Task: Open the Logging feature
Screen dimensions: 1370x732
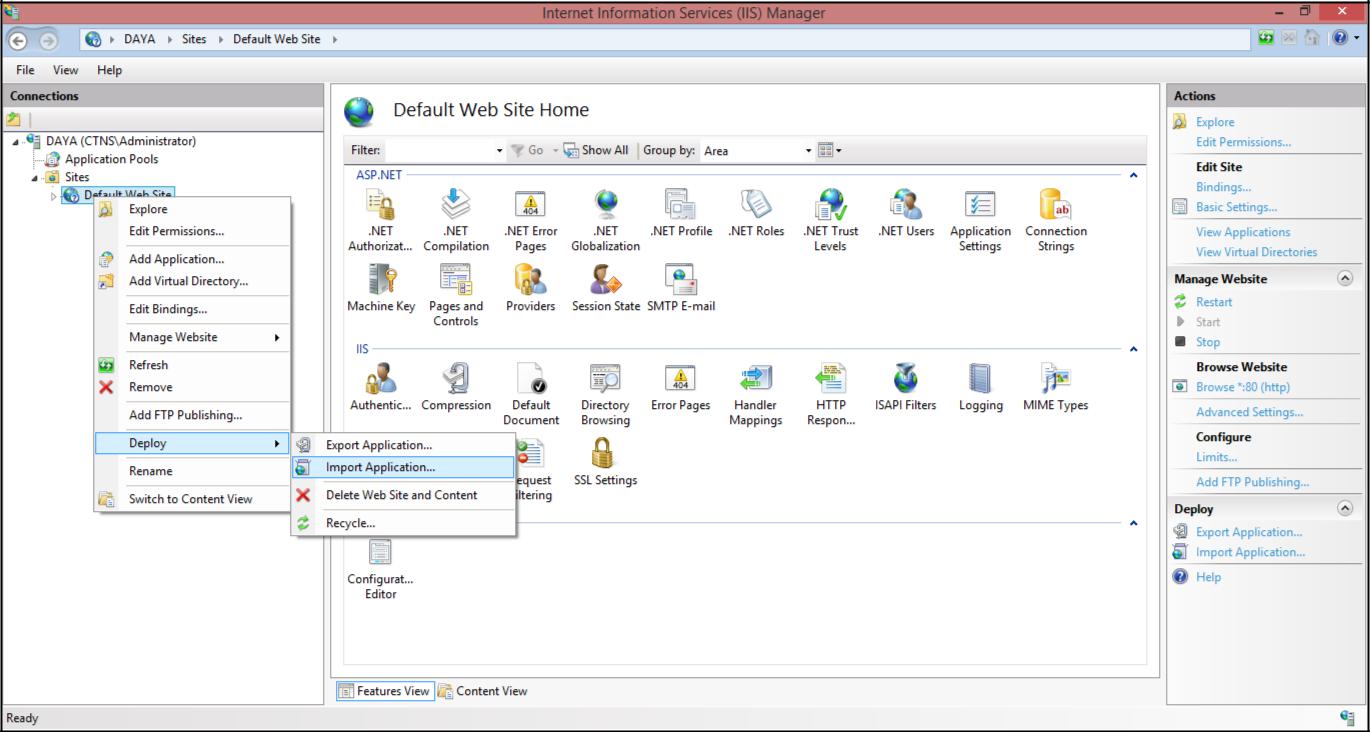Action: (x=981, y=388)
